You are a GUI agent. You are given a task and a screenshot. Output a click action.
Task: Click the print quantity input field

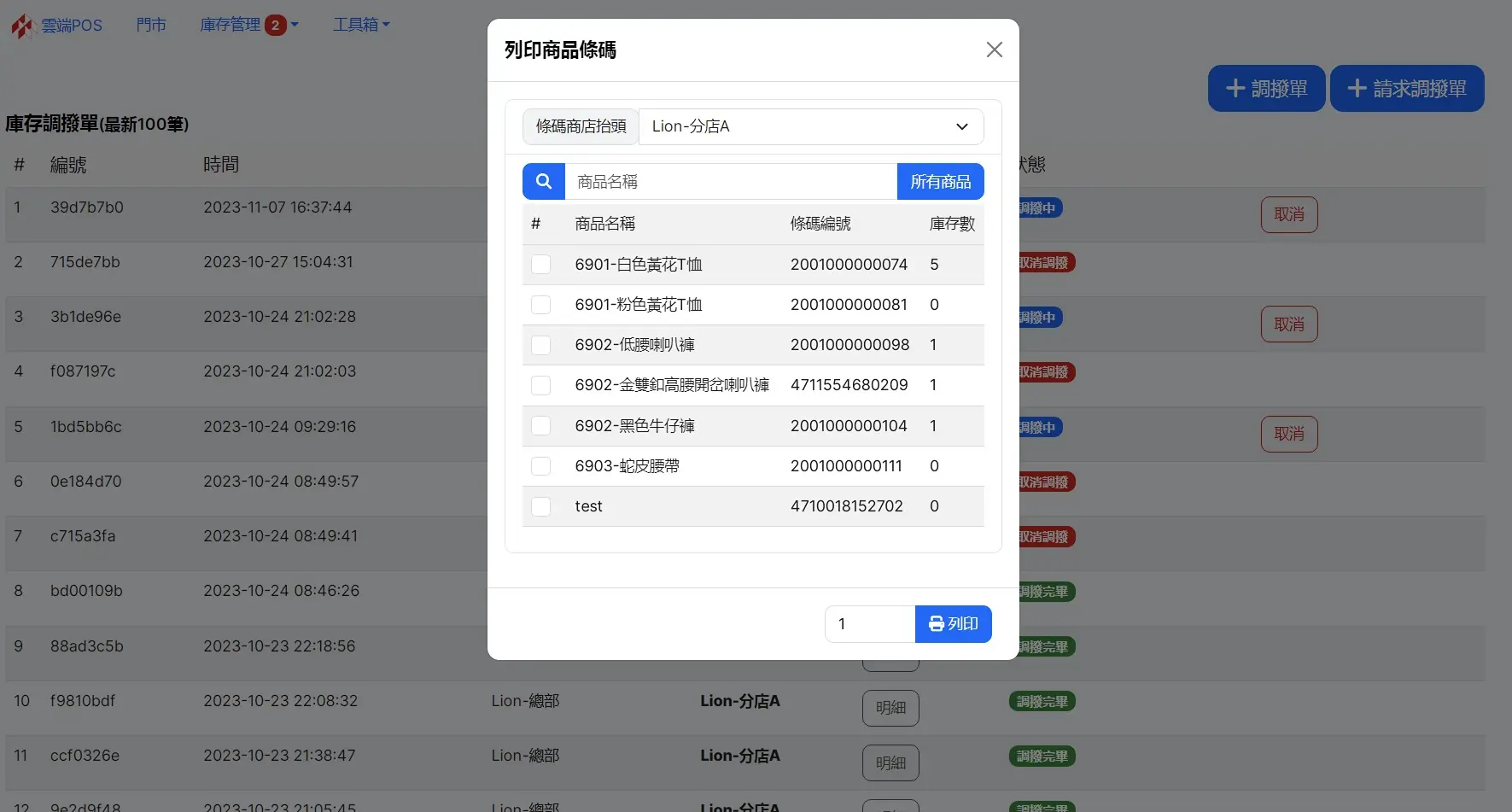pyautogui.click(x=869, y=624)
